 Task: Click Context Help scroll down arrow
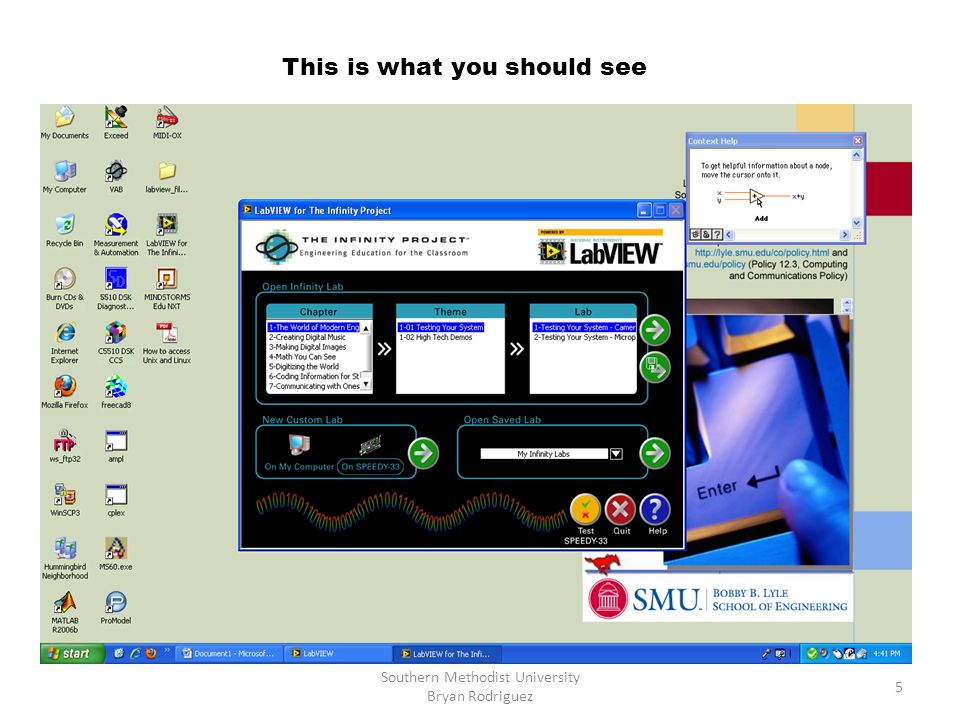pos(856,223)
